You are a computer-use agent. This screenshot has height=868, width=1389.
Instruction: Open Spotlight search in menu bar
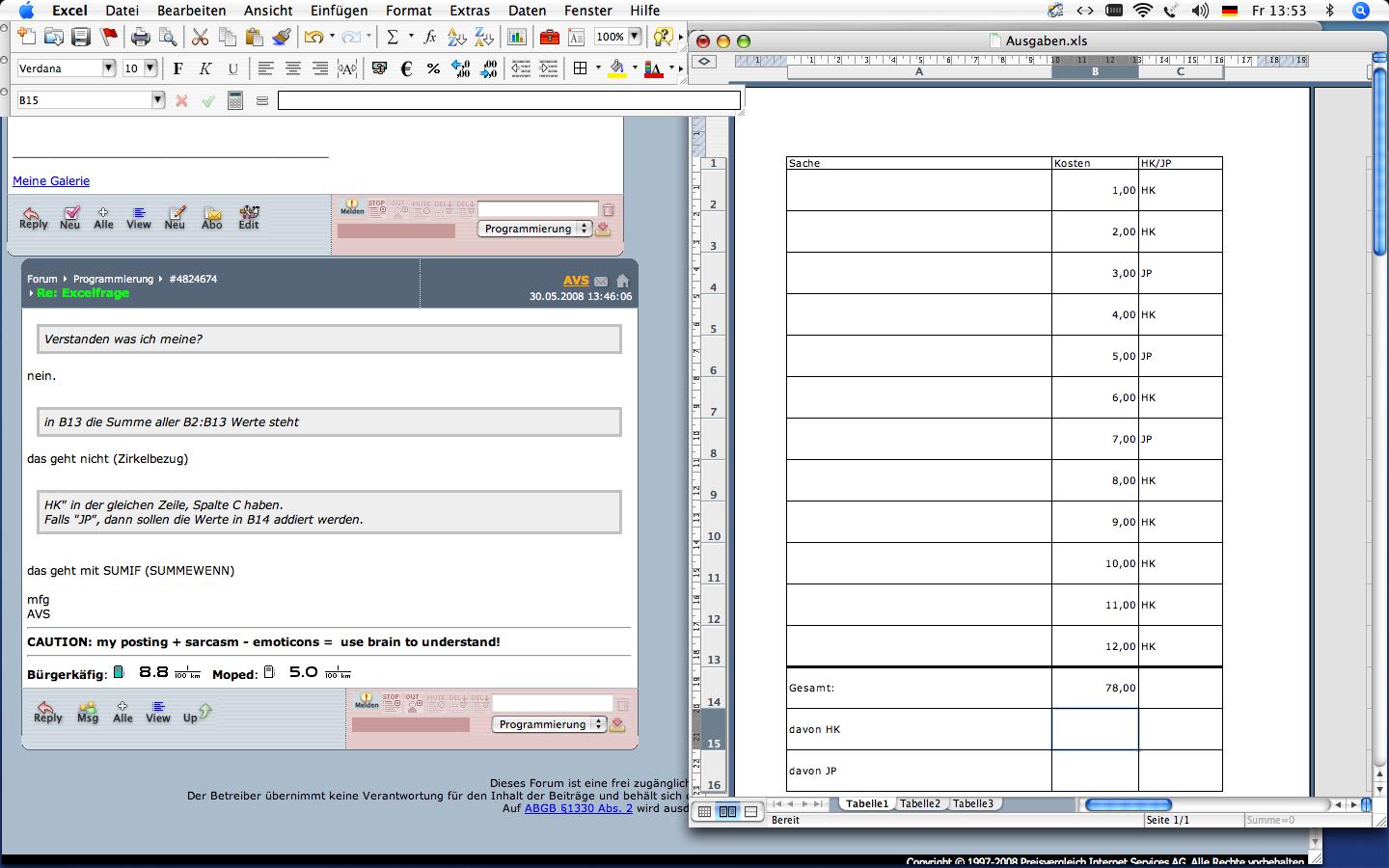pyautogui.click(x=1361, y=11)
